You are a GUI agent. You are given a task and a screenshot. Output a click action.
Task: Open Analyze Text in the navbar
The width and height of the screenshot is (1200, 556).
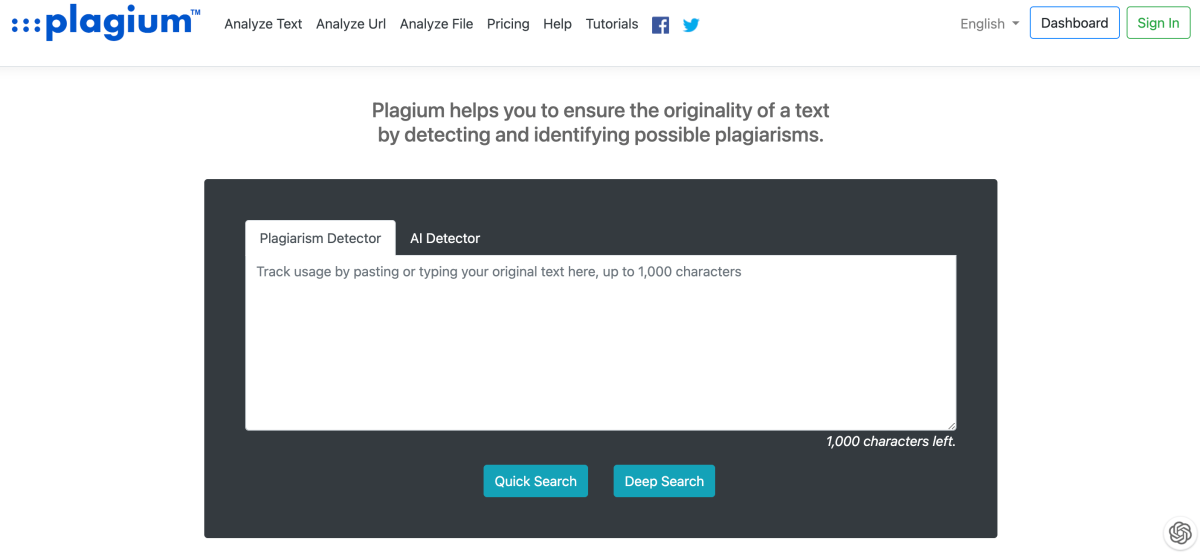click(x=263, y=24)
